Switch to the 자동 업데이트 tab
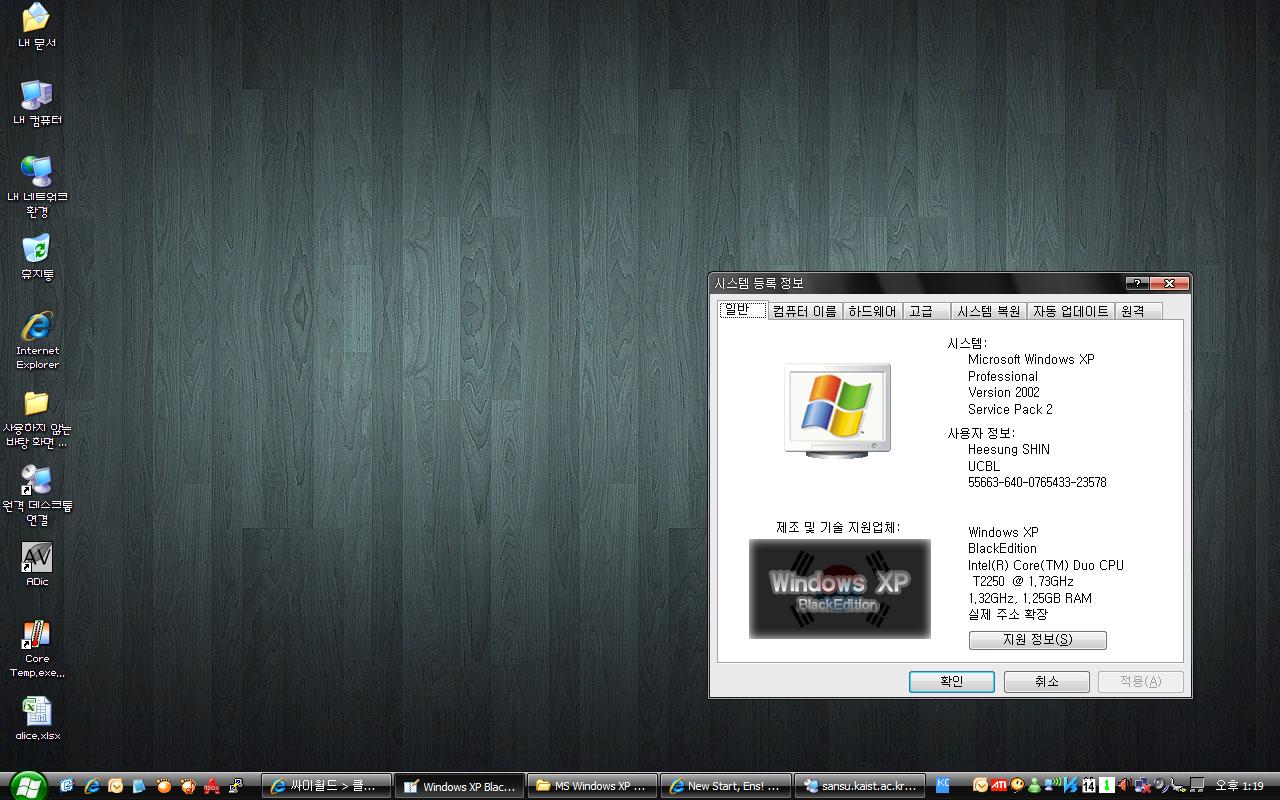Image resolution: width=1280 pixels, height=800 pixels. click(1070, 311)
